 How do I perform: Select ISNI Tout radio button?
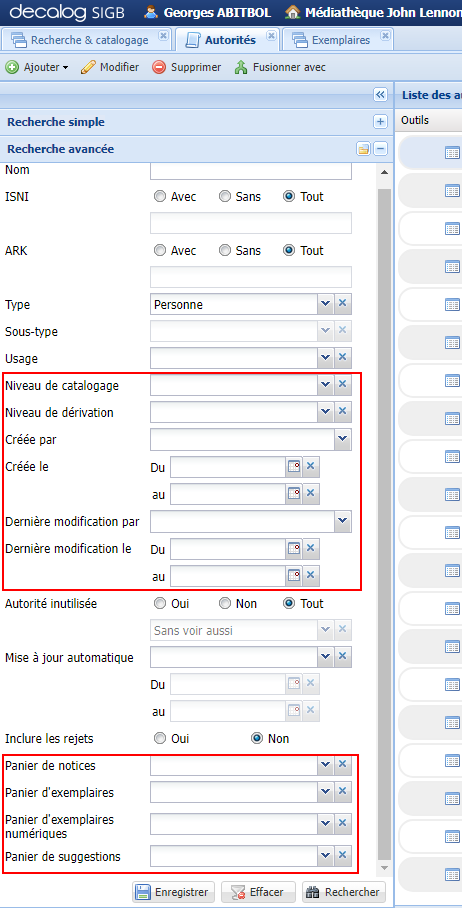[x=289, y=197]
